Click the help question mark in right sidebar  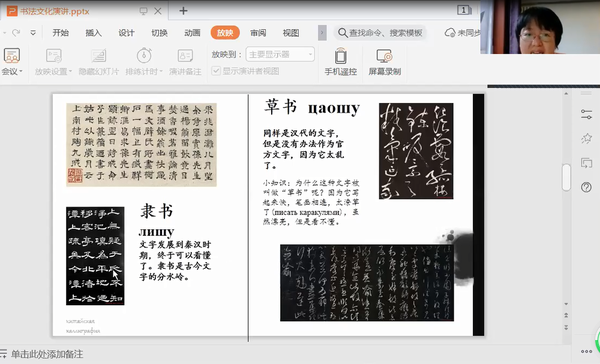click(586, 187)
